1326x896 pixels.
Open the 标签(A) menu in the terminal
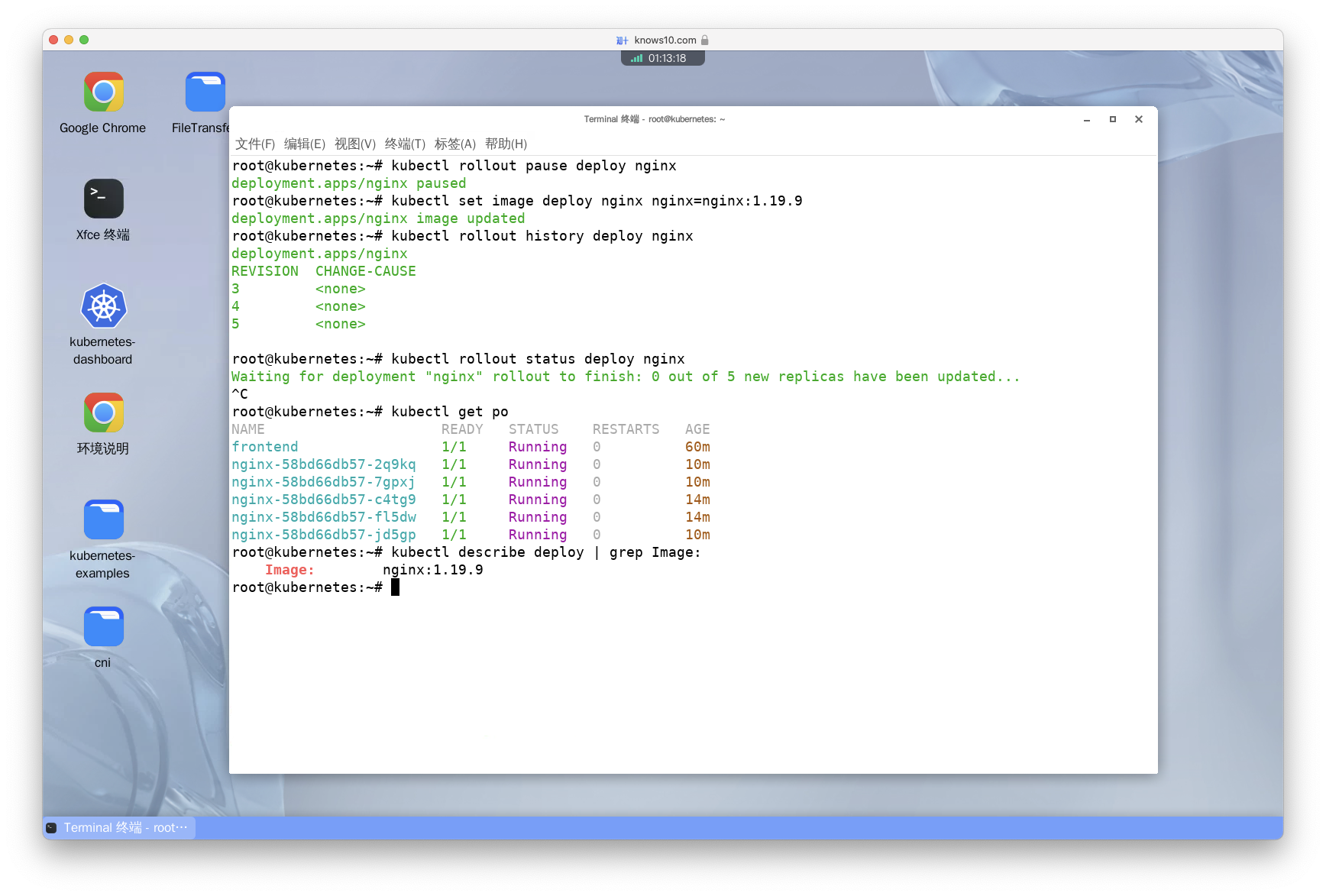[x=455, y=144]
